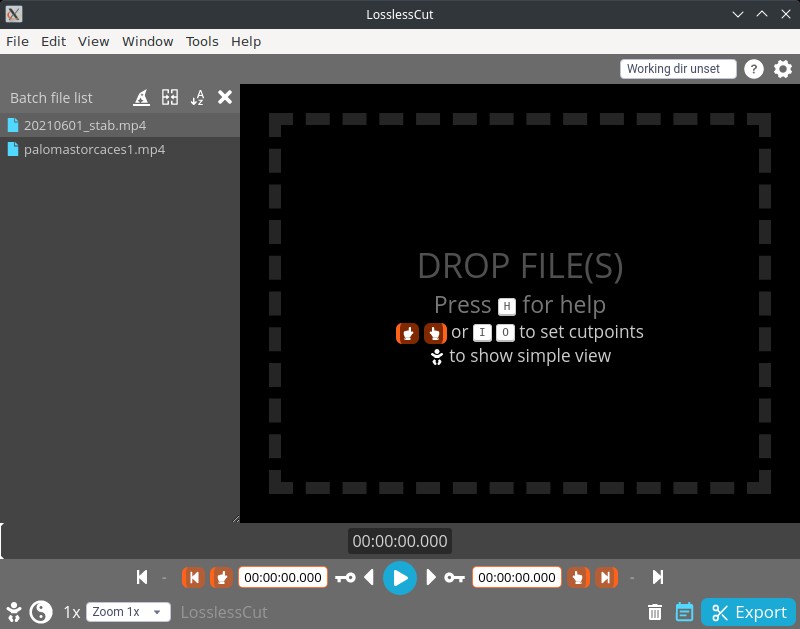Screen dimensions: 800x629
Task: Open the View menu
Action: 93,41
